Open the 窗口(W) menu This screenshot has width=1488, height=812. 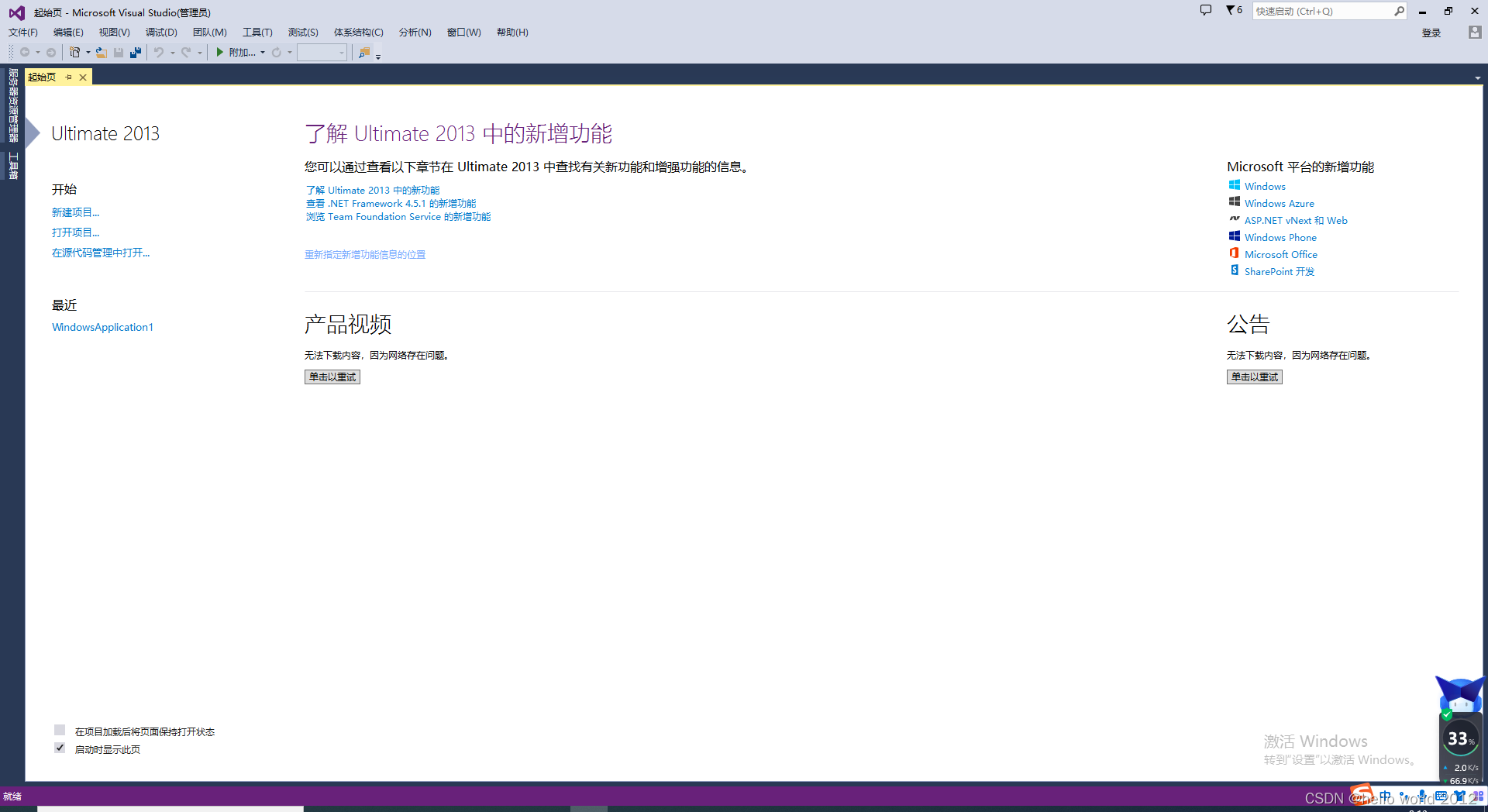(x=464, y=33)
